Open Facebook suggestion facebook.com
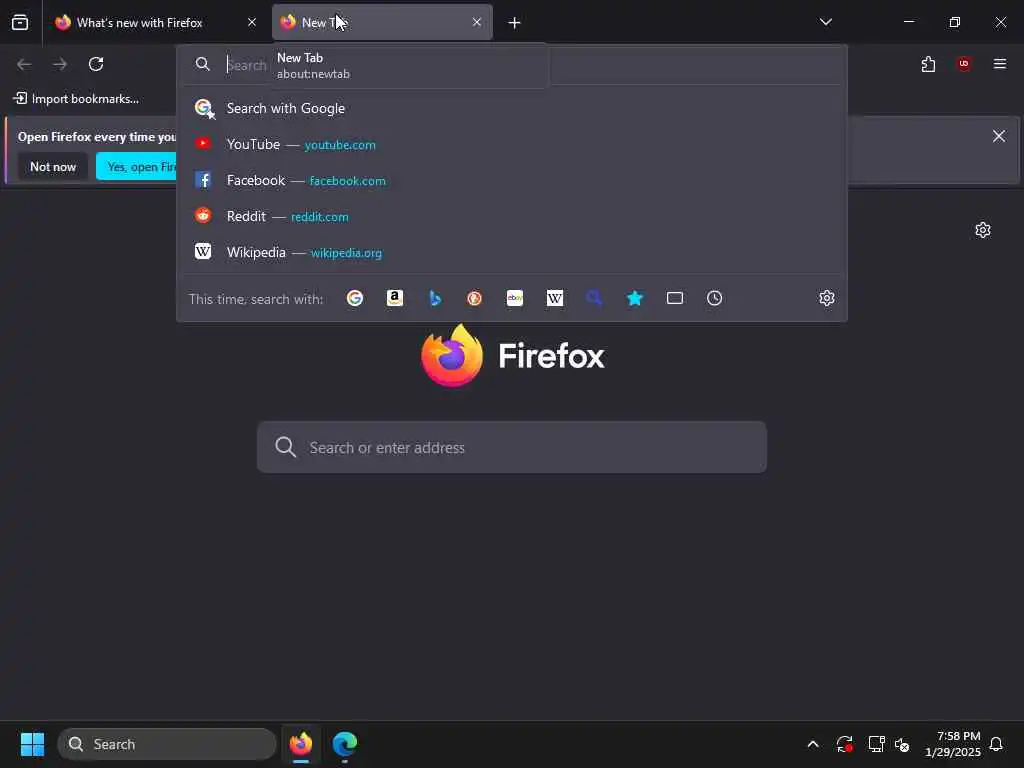Image resolution: width=1024 pixels, height=768 pixels. 513,180
